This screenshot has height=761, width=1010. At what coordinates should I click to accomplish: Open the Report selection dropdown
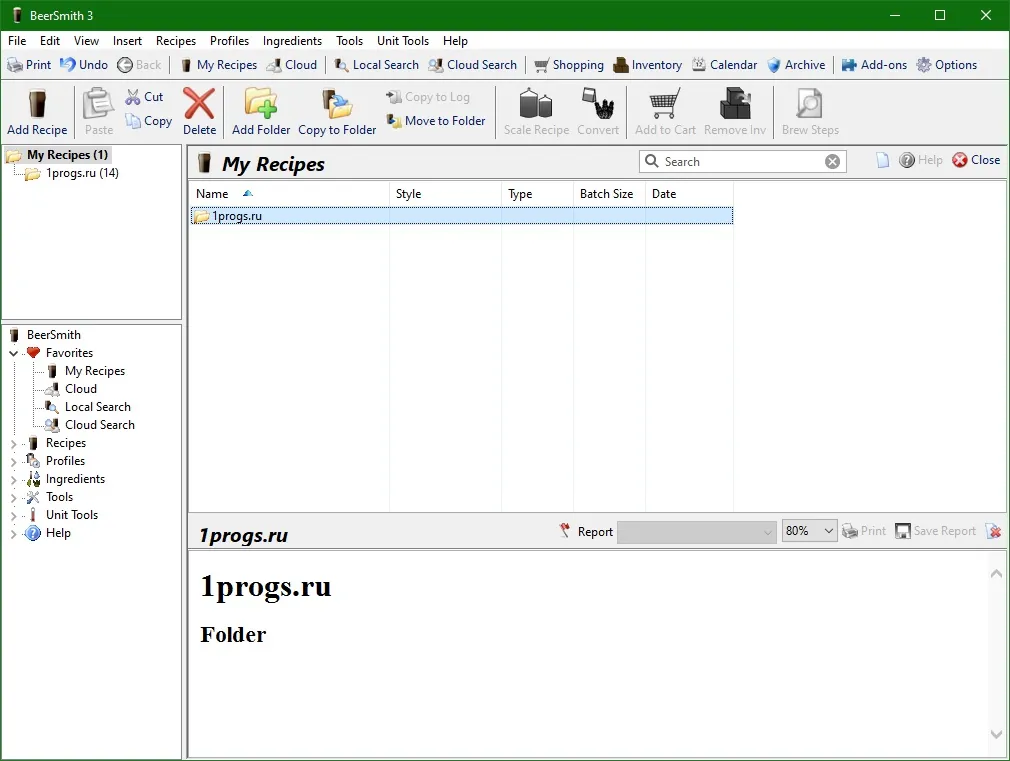click(696, 532)
